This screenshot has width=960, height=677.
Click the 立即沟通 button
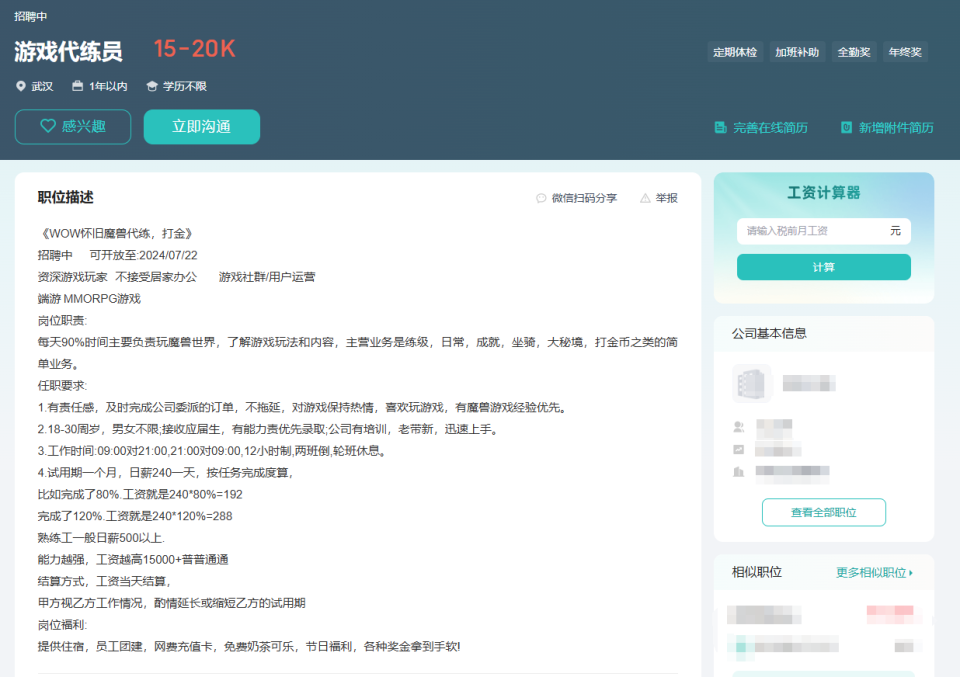201,127
